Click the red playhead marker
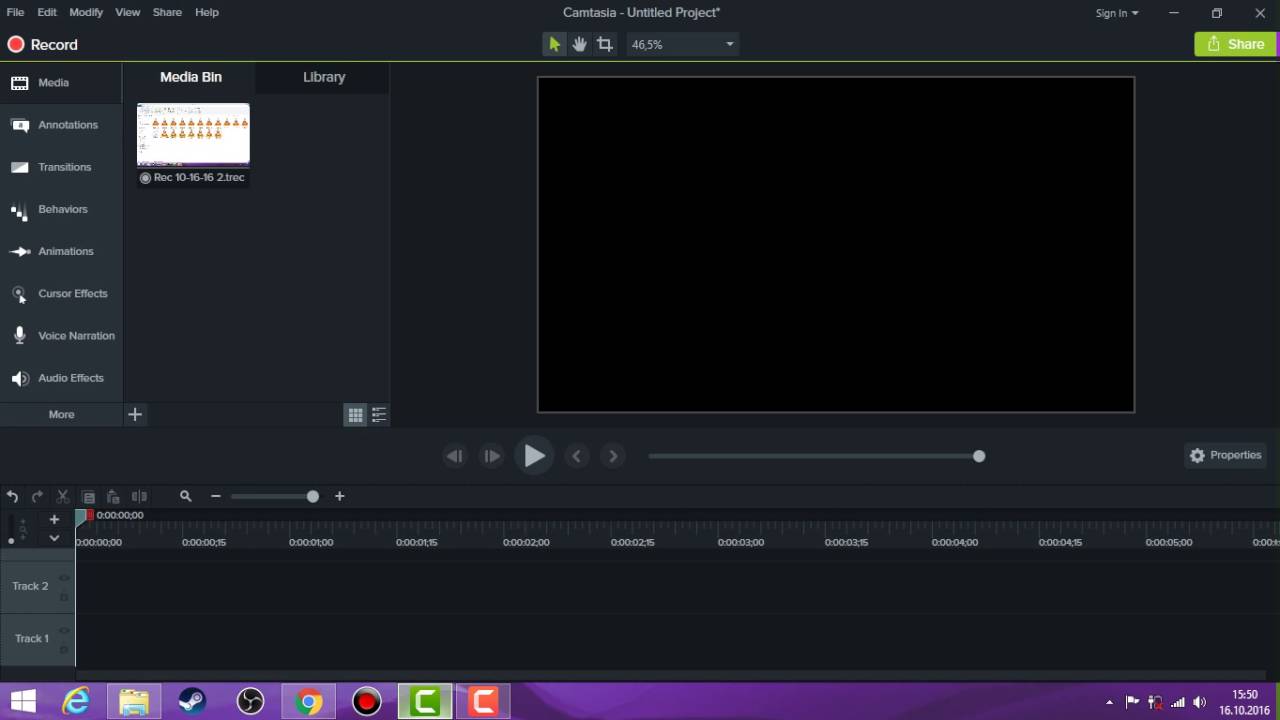 coord(89,516)
